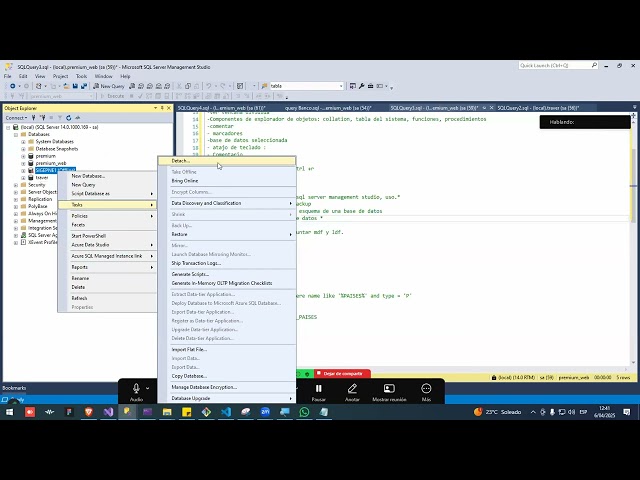Open the Window menu
This screenshot has width=640, height=480.
click(x=103, y=76)
